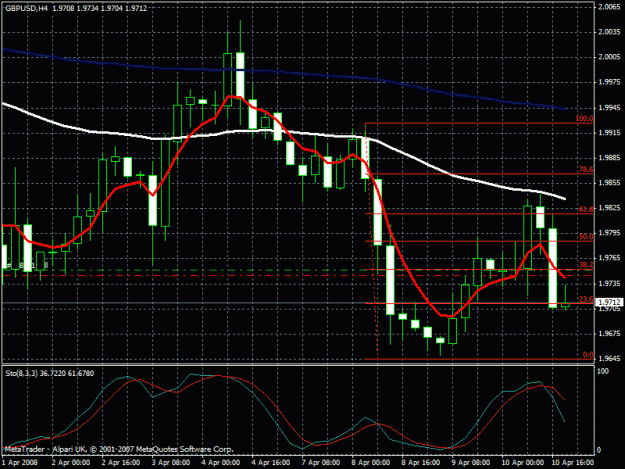Click the 2 Apr 00:00 time label
Screen dimensions: 625x469
coord(71,463)
